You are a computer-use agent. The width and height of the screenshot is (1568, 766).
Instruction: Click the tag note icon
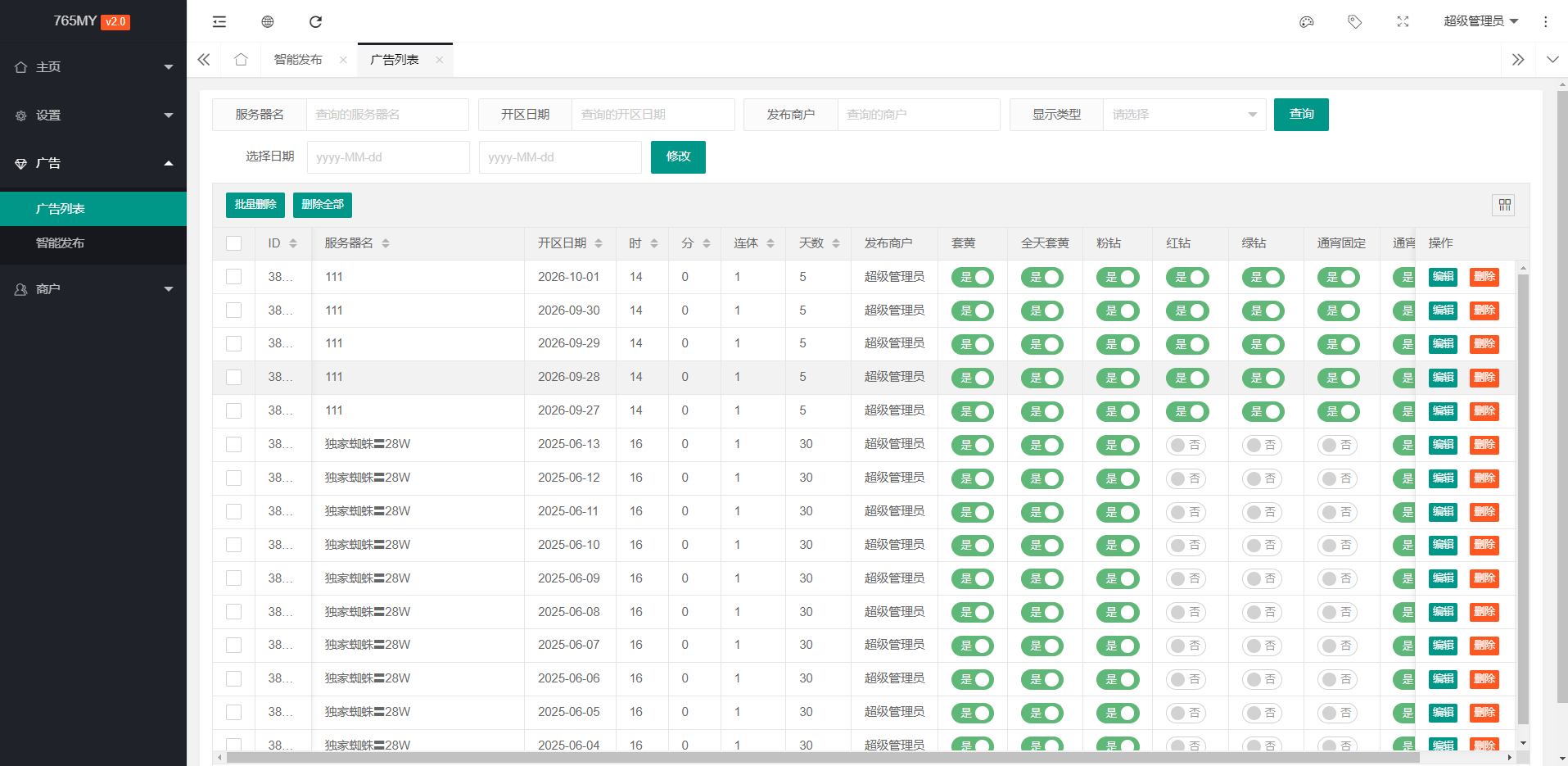1355,21
